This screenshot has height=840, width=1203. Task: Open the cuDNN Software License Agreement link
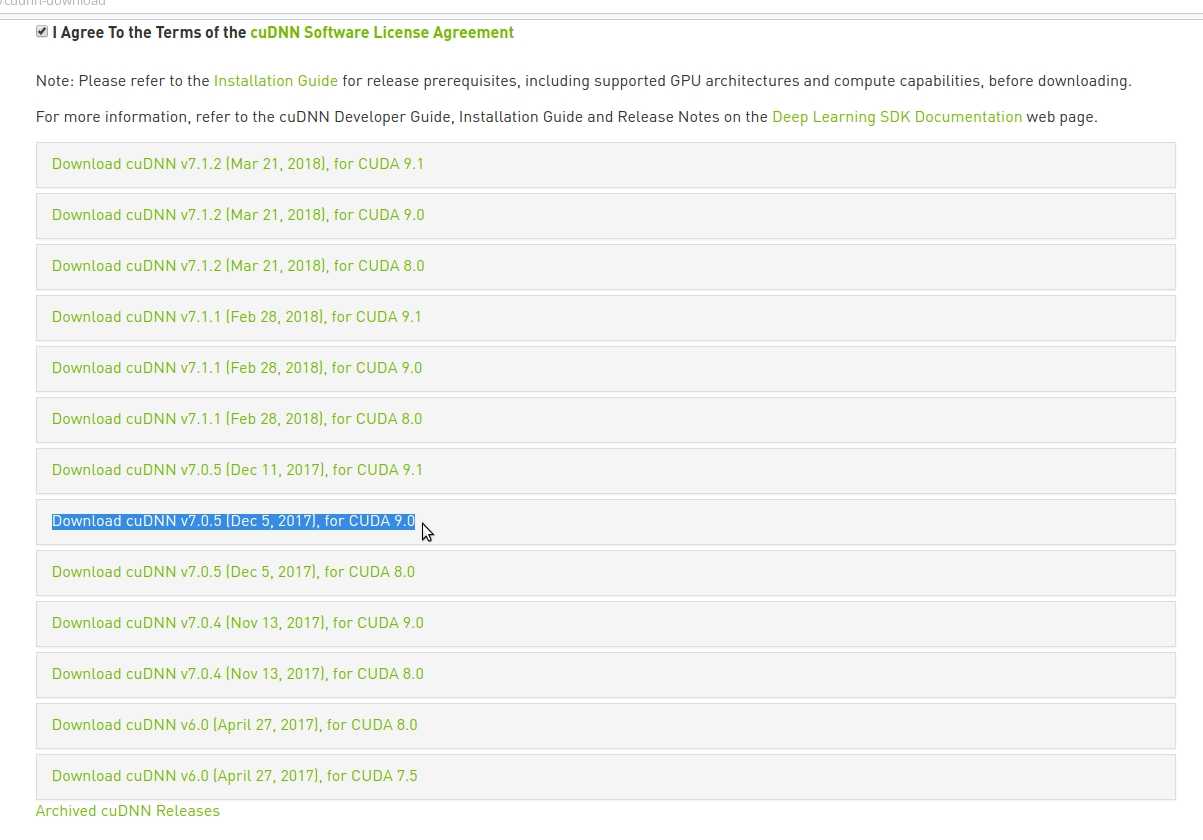tap(382, 32)
